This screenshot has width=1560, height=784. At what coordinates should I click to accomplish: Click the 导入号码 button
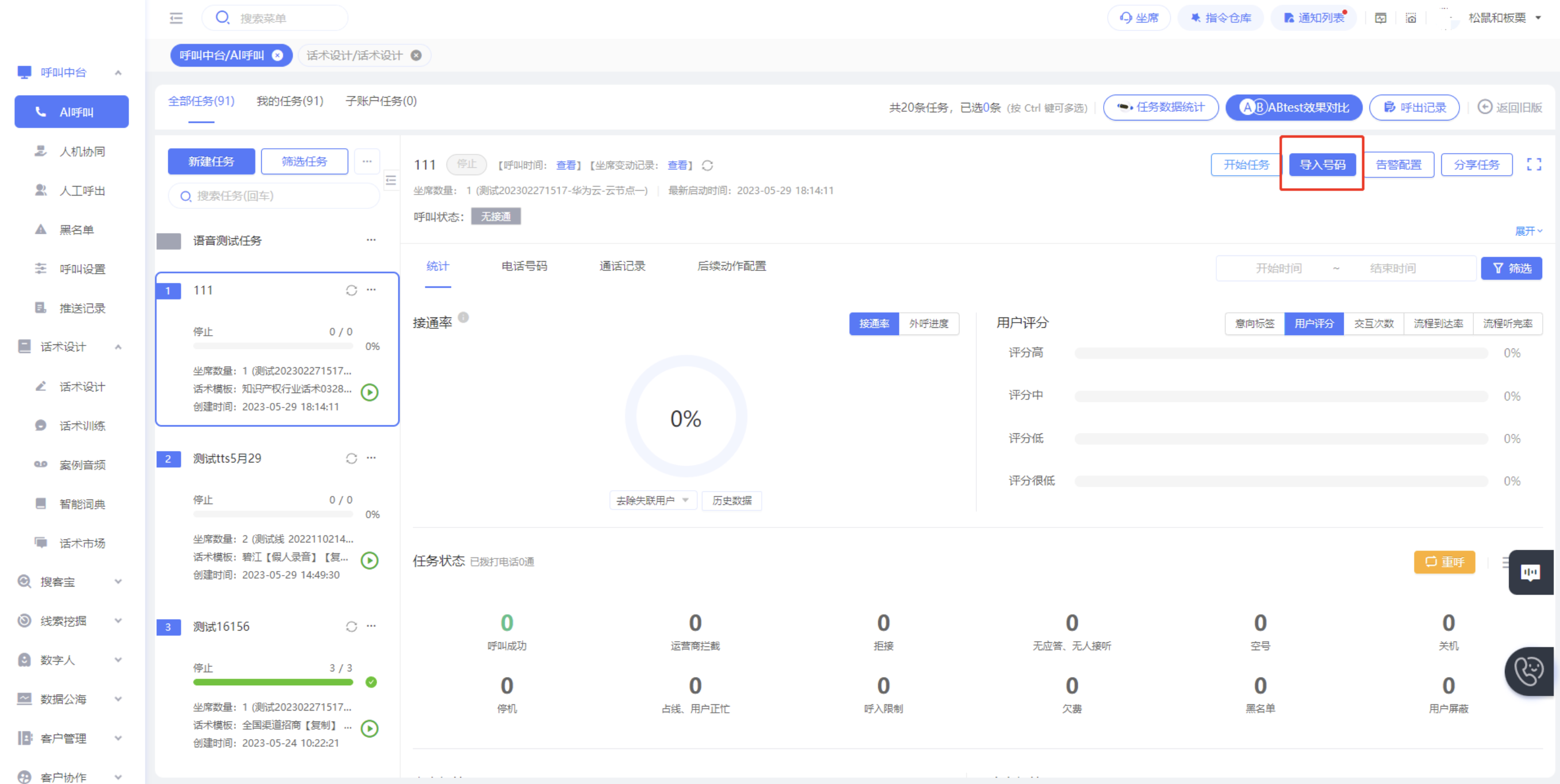click(1322, 165)
